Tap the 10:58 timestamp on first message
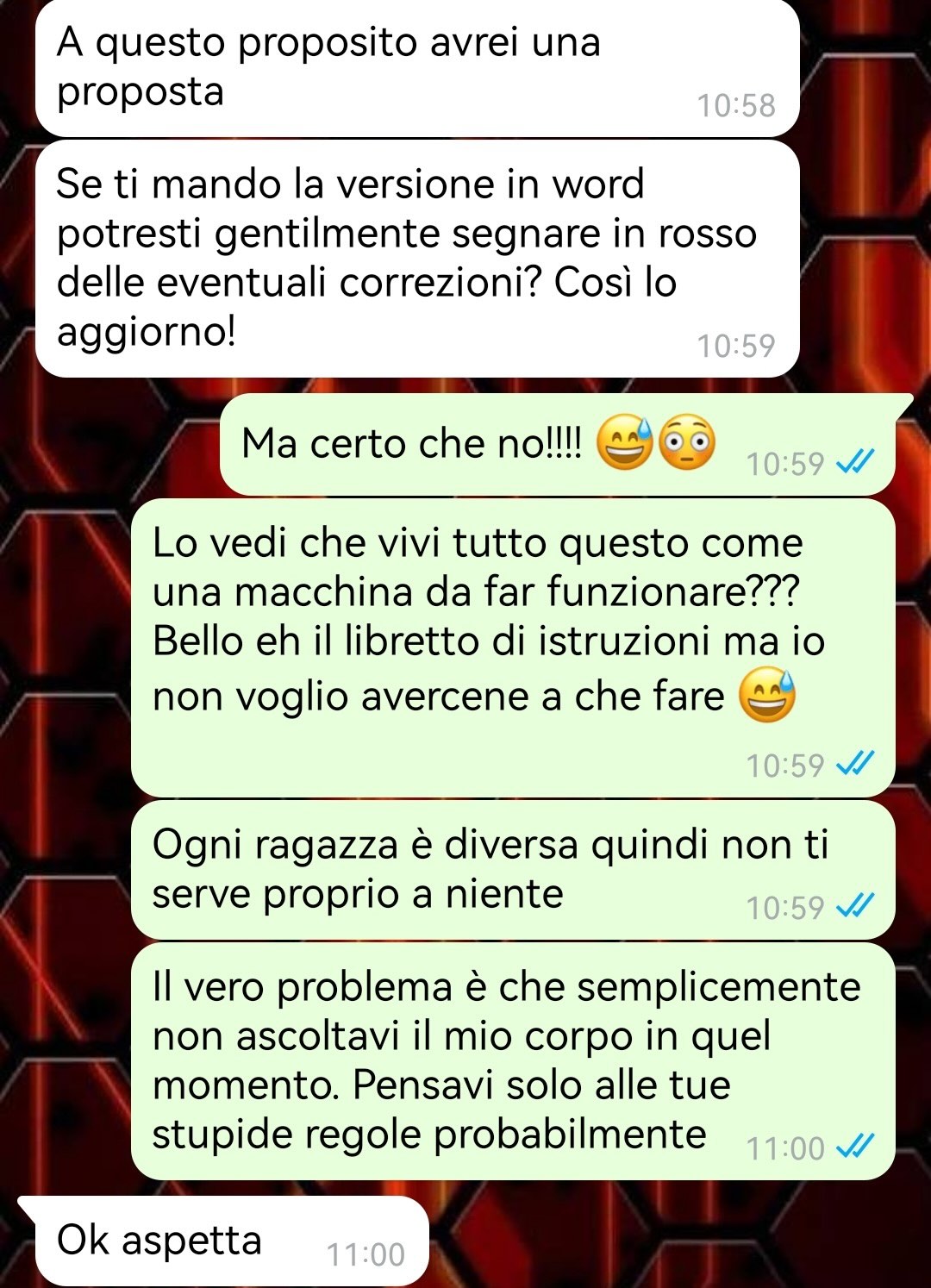Viewport: 931px width, 1288px height. click(x=736, y=105)
